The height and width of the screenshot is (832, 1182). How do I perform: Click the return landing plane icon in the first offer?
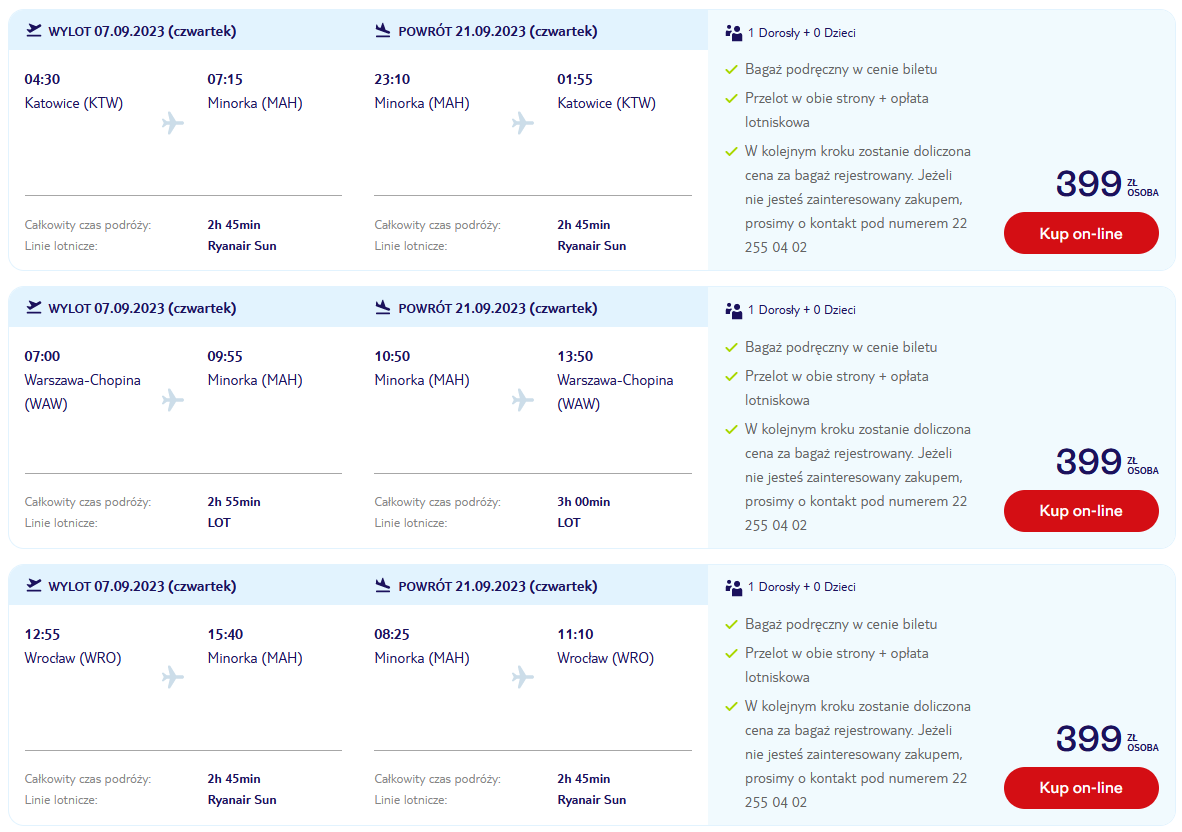tap(383, 30)
